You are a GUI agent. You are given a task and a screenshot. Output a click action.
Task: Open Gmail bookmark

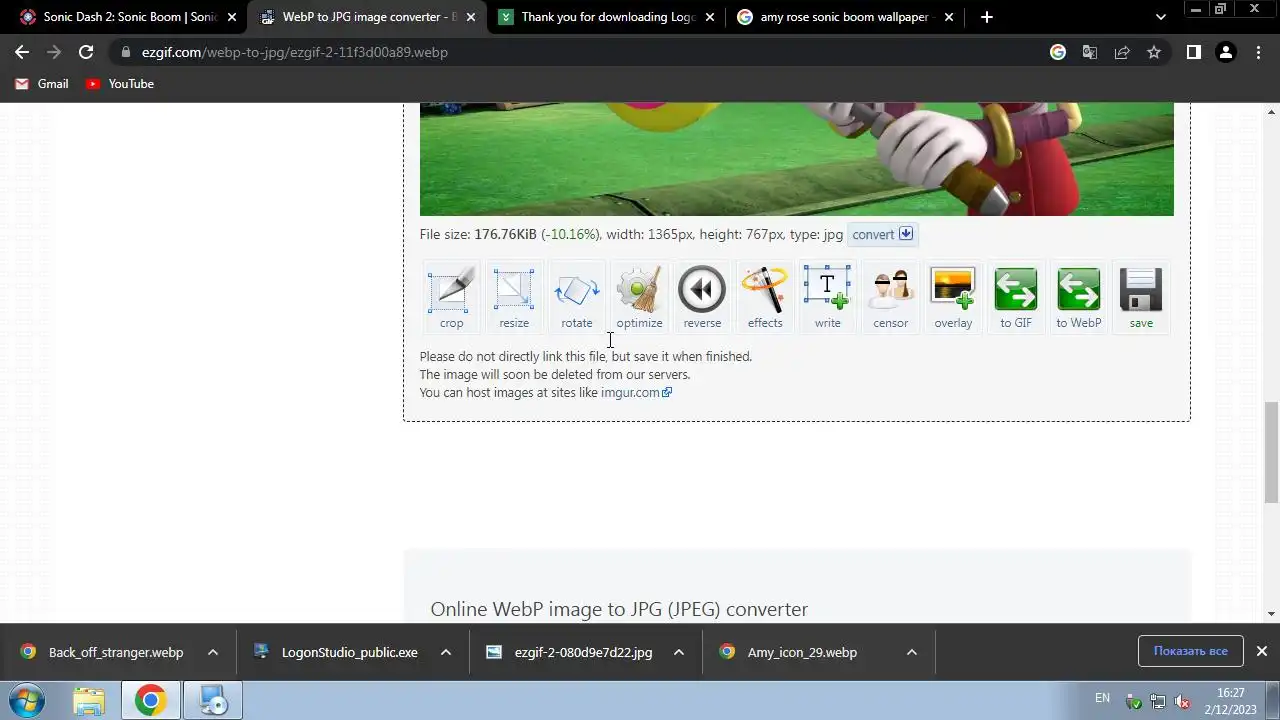[42, 84]
